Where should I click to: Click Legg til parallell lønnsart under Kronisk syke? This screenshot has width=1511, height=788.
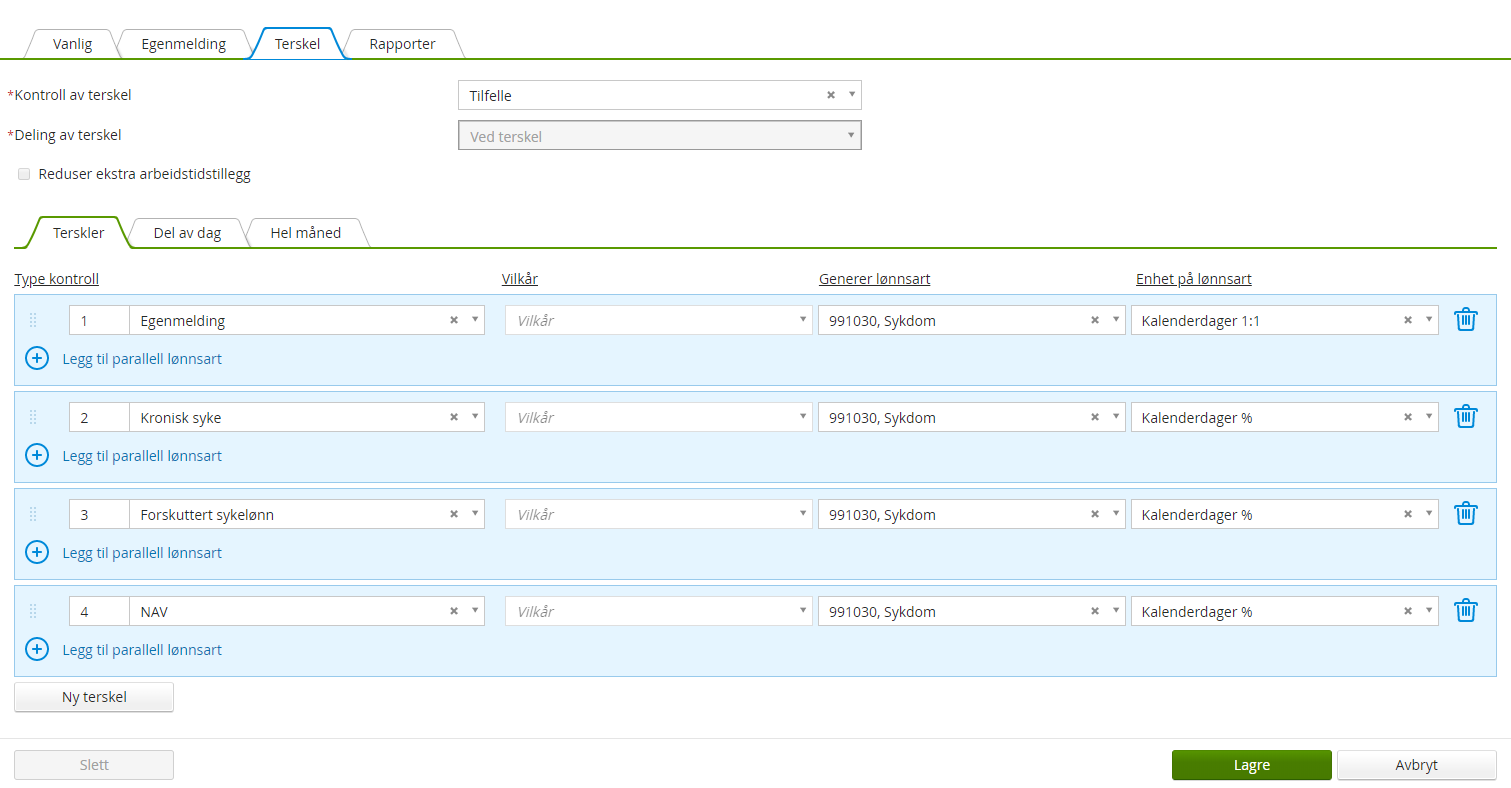click(142, 455)
